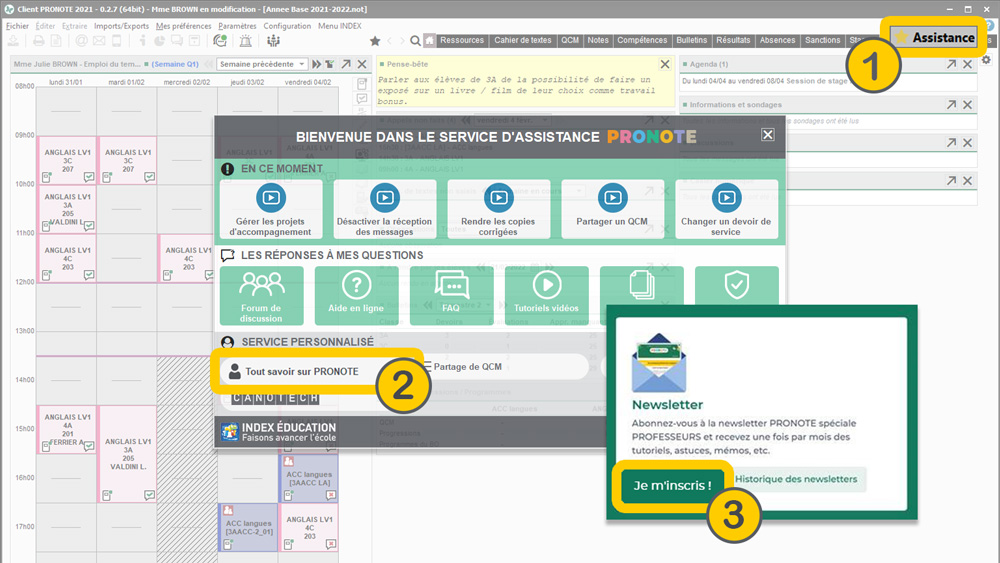Select ANGLAIS LV1 4A 201 FERRIER lesson
The width and height of the screenshot is (1000, 563).
tap(67, 429)
